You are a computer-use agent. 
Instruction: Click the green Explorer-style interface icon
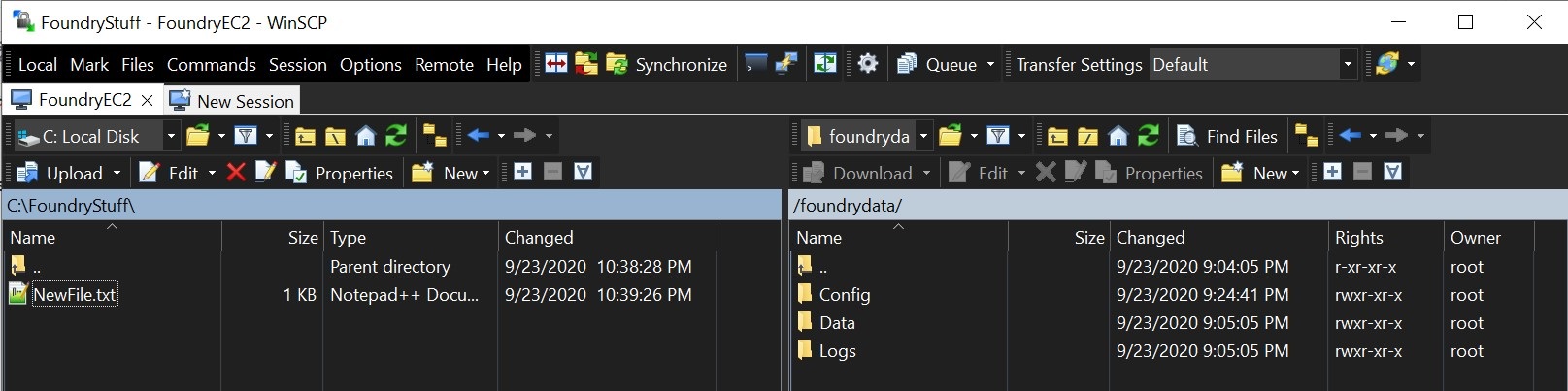(825, 64)
